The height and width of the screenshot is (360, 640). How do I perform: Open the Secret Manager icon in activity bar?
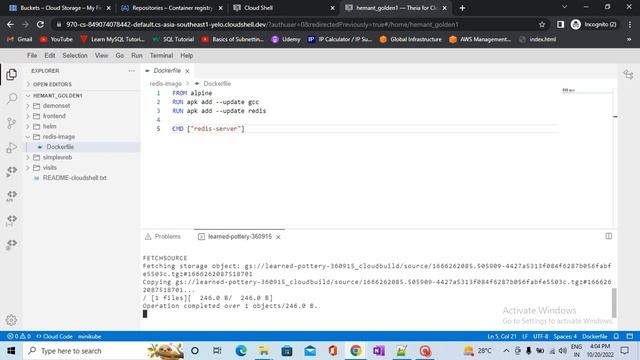click(11, 220)
